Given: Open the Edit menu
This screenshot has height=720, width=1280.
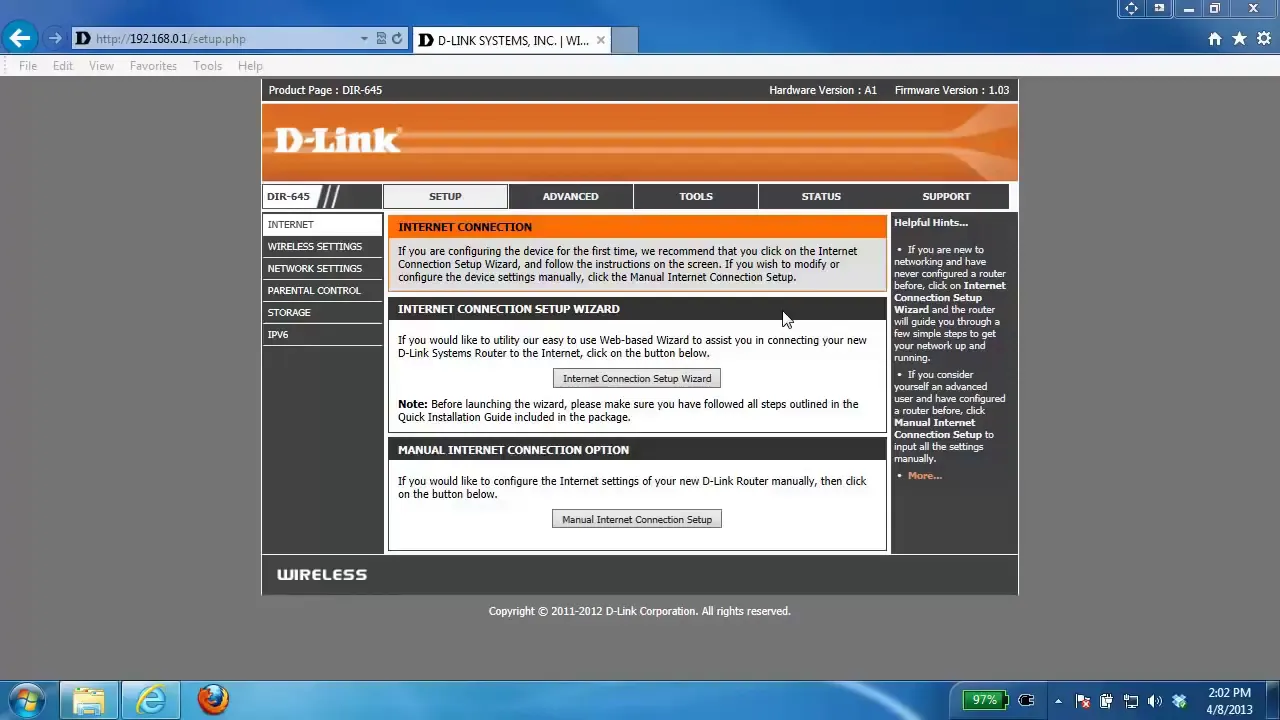Looking at the screenshot, I should point(63,66).
